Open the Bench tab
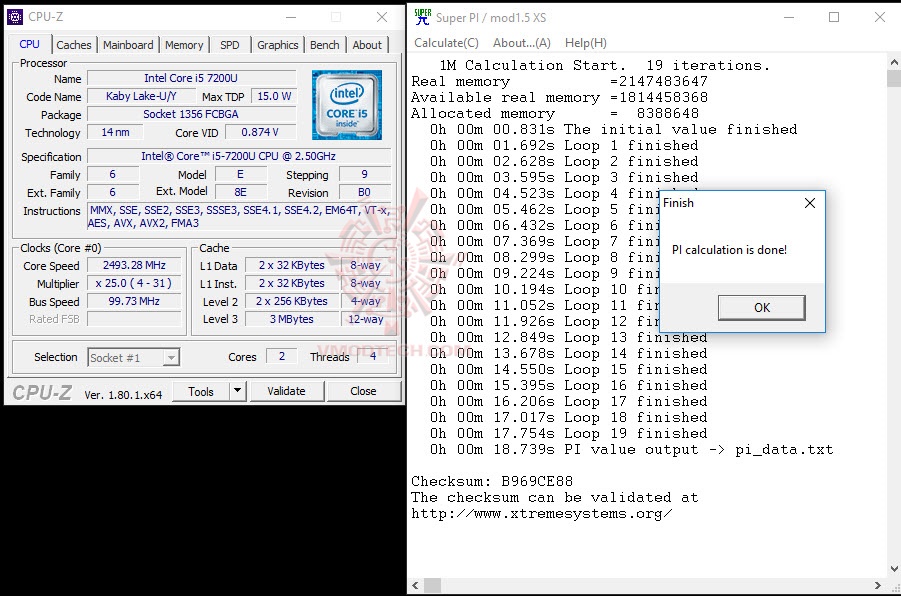The height and width of the screenshot is (596, 901). tap(325, 45)
